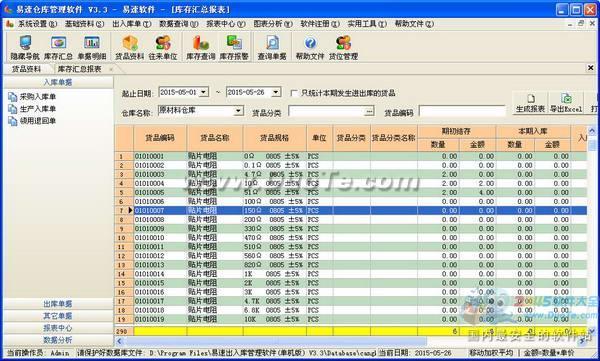The image size is (600, 361).
Task: Open 查询单据 toolbar icon
Action: click(x=272, y=47)
